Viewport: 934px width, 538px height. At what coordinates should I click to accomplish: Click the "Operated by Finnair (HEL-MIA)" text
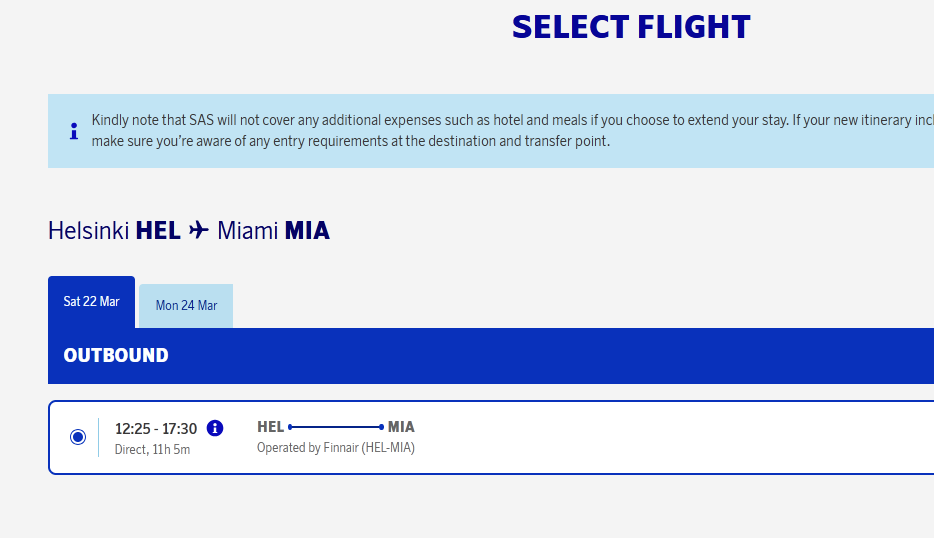(335, 448)
